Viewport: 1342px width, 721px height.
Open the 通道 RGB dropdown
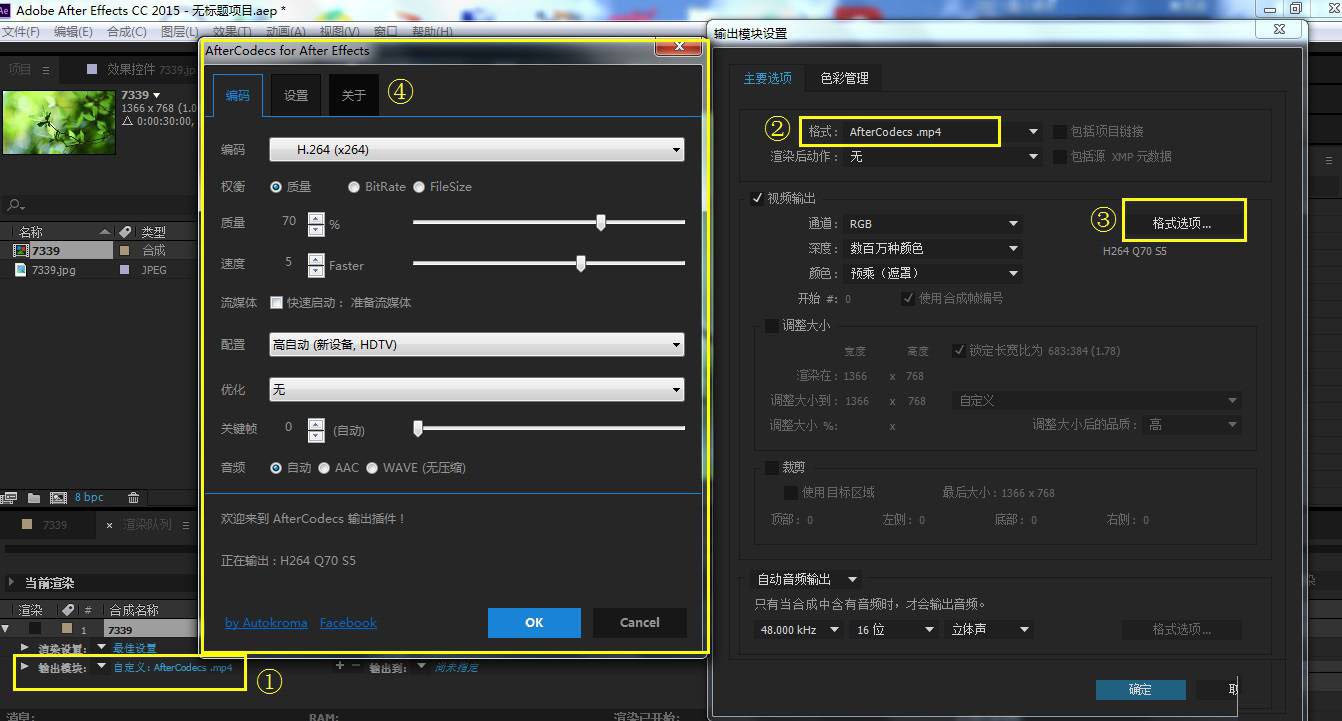pyautogui.click(x=933, y=224)
